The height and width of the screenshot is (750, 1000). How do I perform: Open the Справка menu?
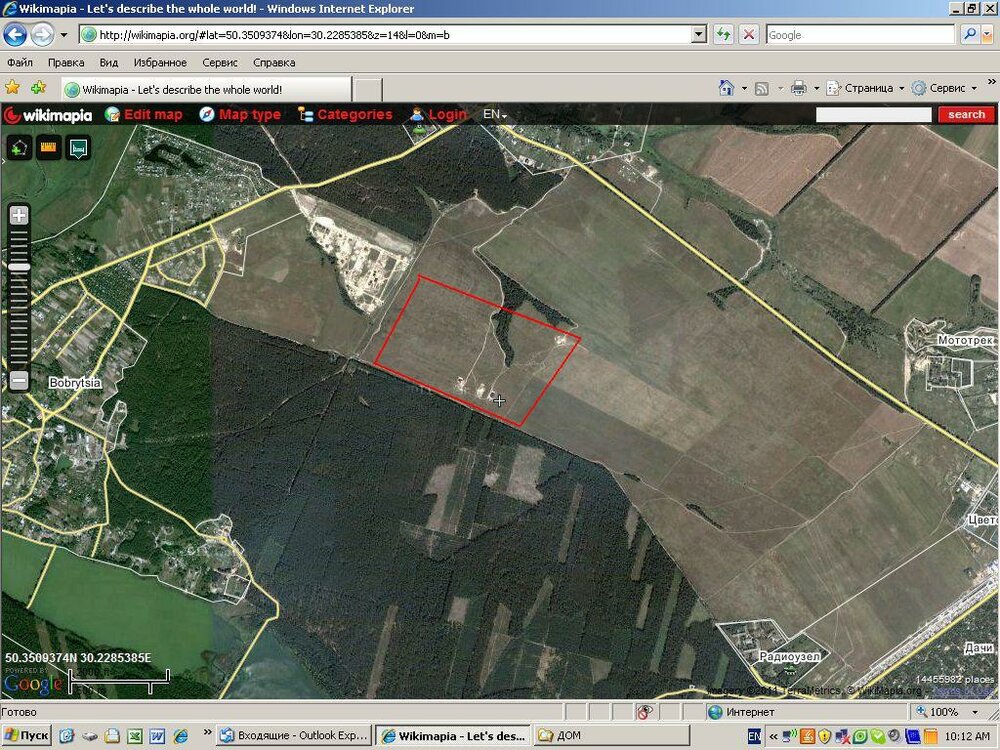point(274,62)
